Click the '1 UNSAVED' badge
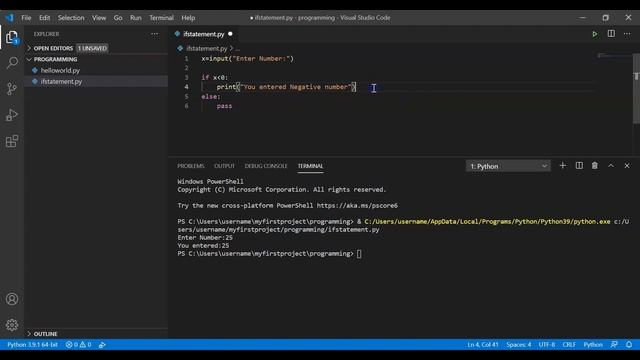Screen dimensions: 640x360 pyautogui.click(x=92, y=48)
